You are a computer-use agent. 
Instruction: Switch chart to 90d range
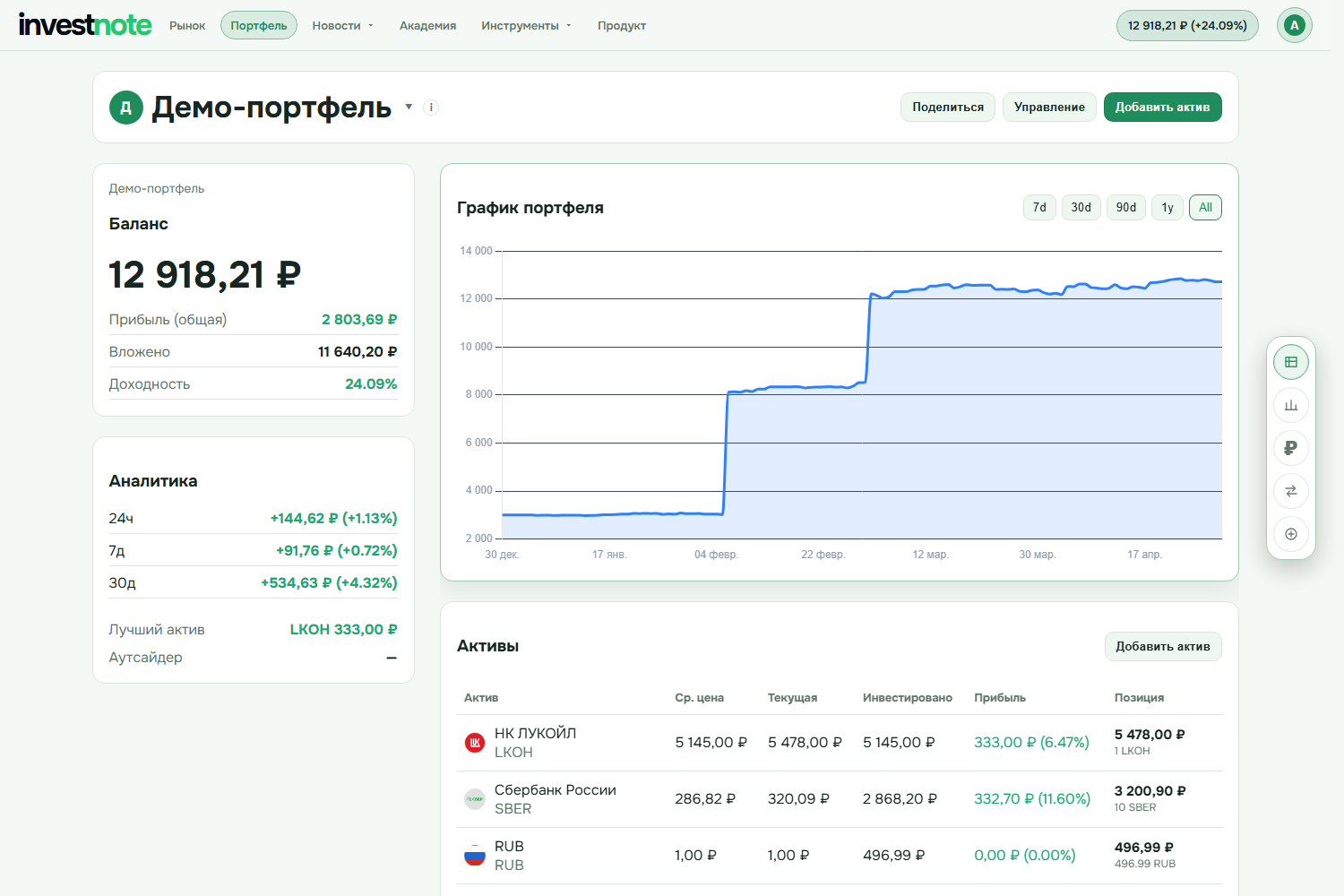point(1126,208)
